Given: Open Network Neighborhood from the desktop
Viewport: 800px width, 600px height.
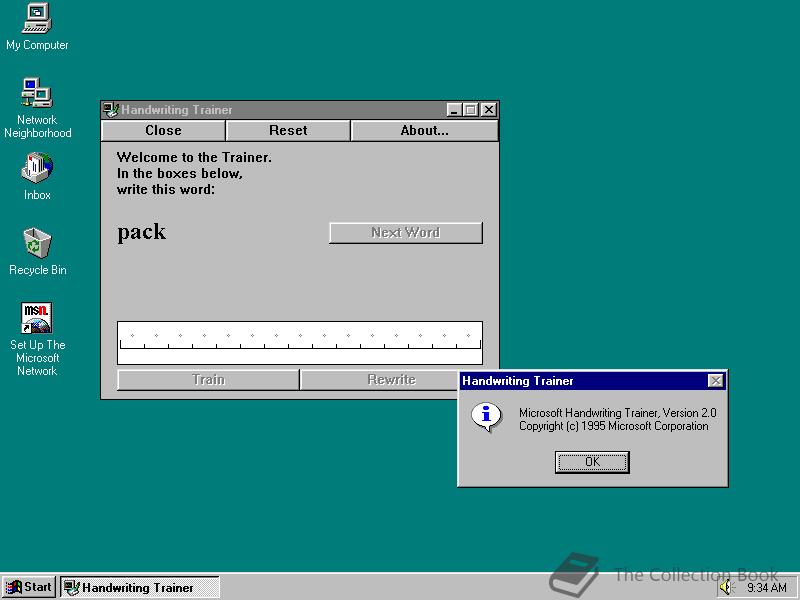Looking at the screenshot, I should tap(38, 97).
